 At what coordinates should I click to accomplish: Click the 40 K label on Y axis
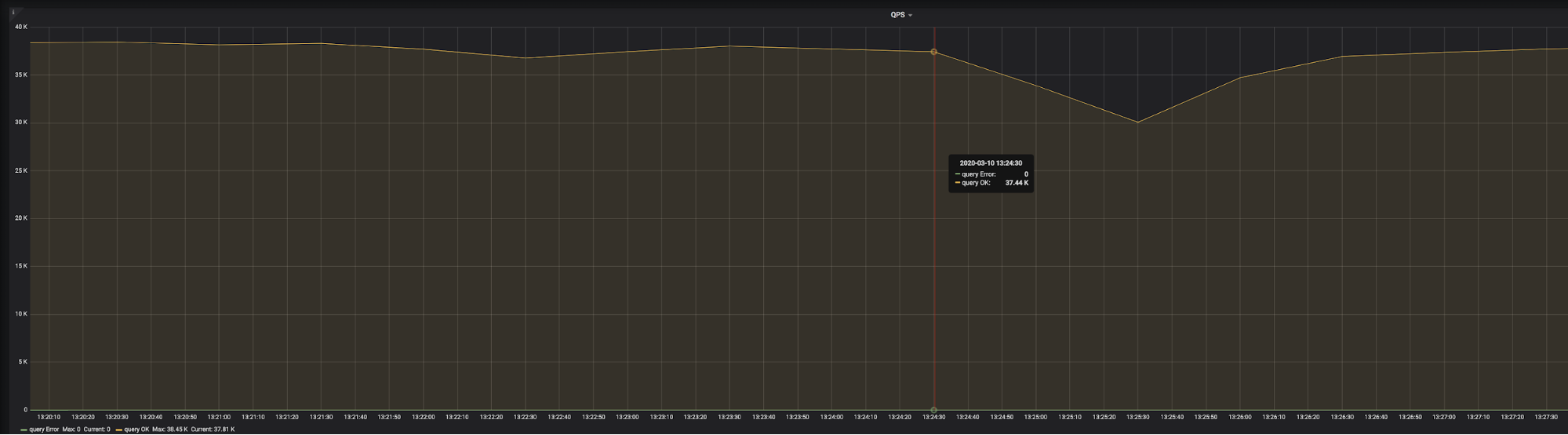pos(20,27)
